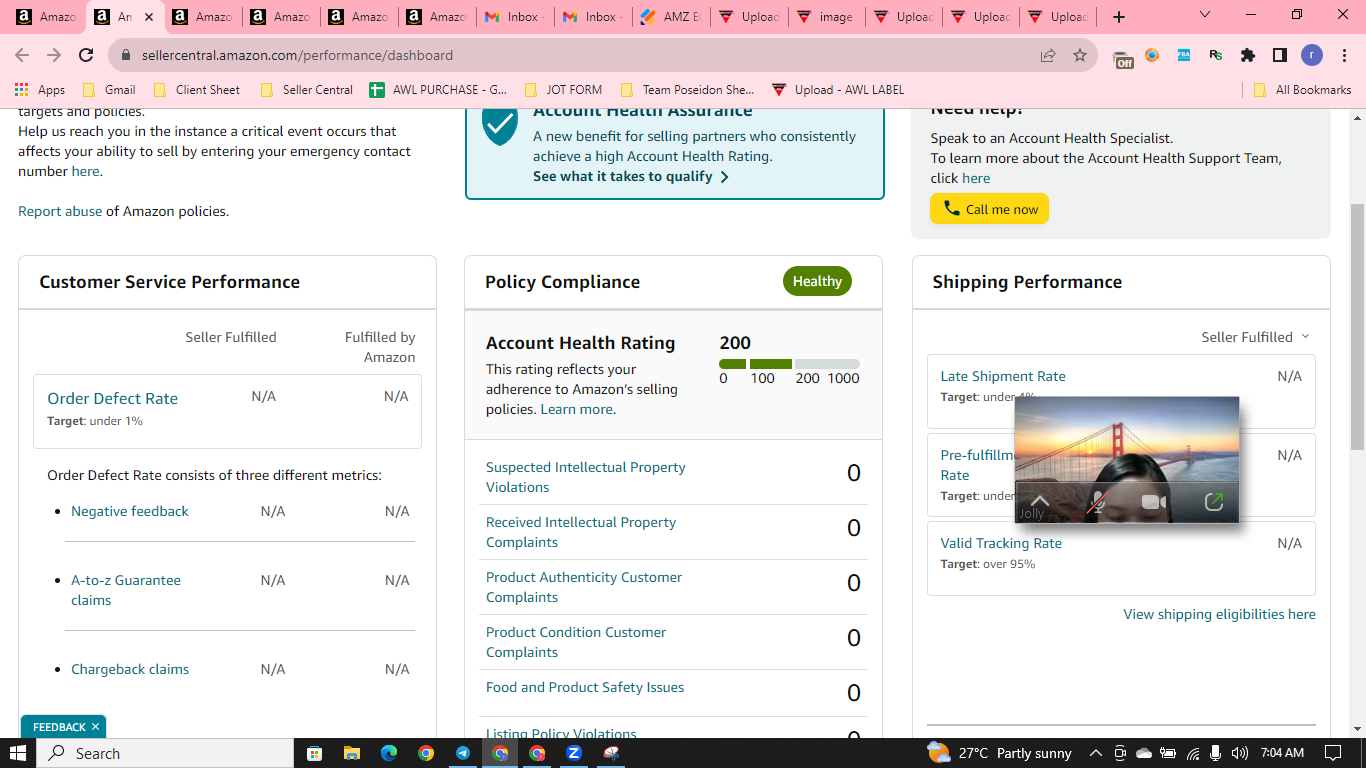The width and height of the screenshot is (1366, 768).
Task: Switch to the first Amazon tab
Action: point(47,17)
